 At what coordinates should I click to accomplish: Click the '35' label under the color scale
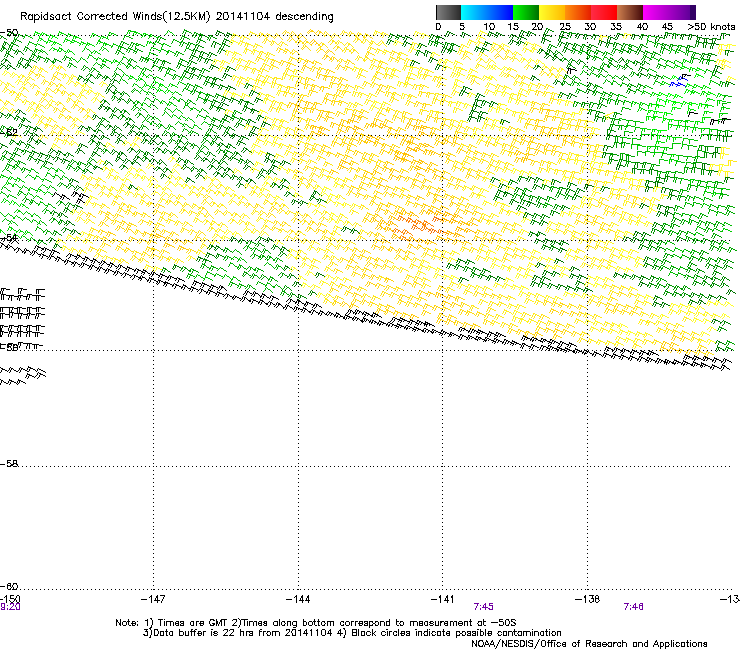pos(616,27)
